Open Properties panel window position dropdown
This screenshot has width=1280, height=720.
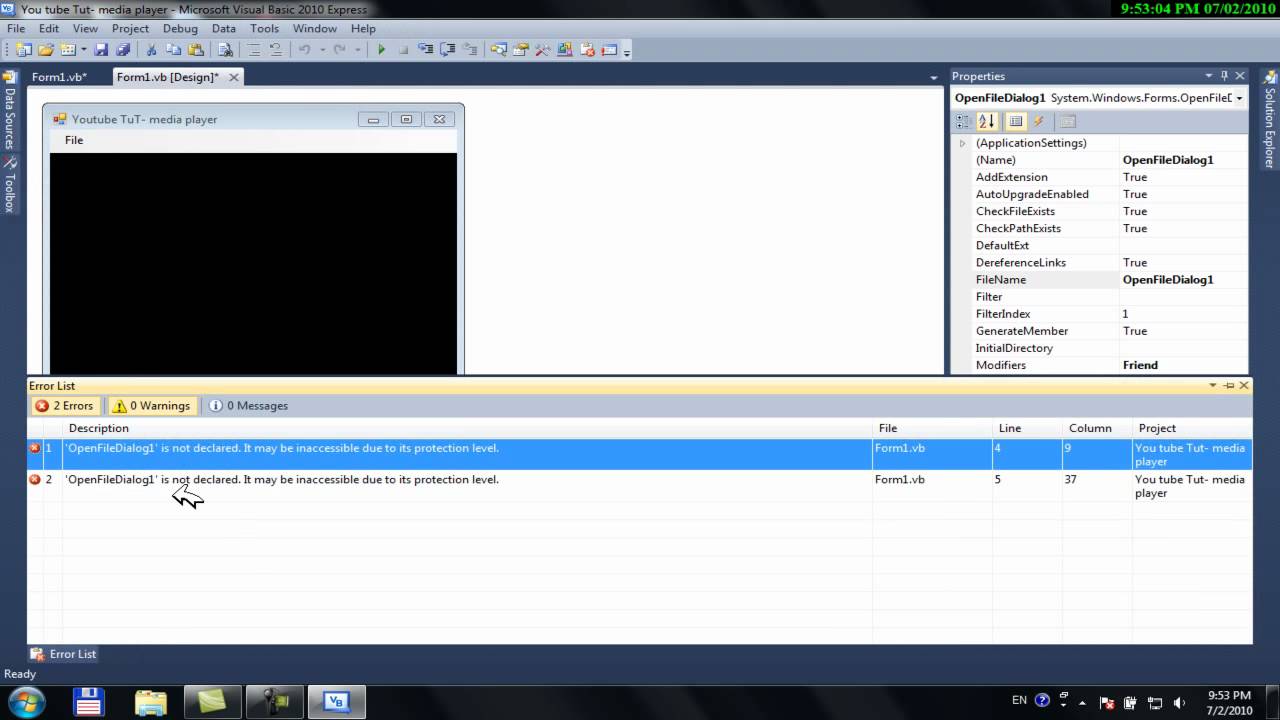[1208, 76]
